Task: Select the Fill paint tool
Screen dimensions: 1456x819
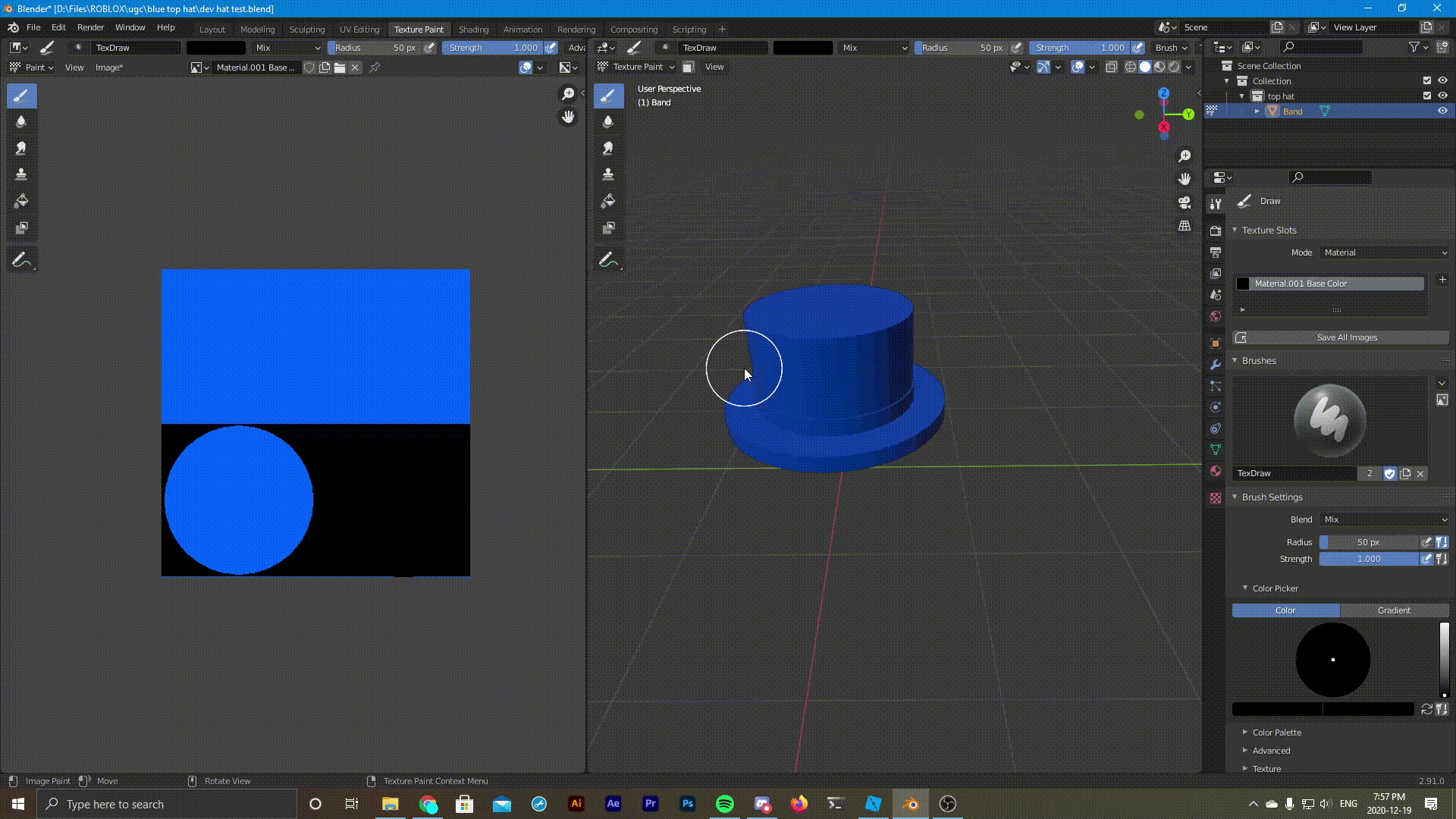Action: click(x=21, y=200)
